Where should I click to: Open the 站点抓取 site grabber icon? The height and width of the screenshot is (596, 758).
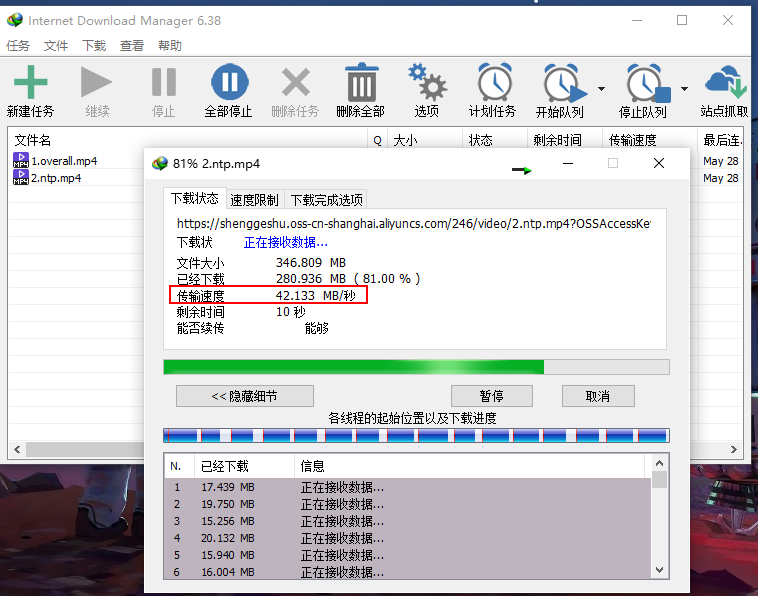tap(725, 82)
